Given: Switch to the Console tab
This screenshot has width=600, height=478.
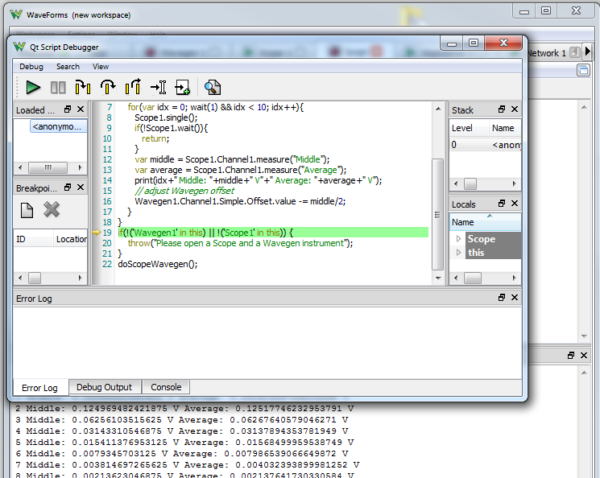Looking at the screenshot, I should tap(166, 387).
